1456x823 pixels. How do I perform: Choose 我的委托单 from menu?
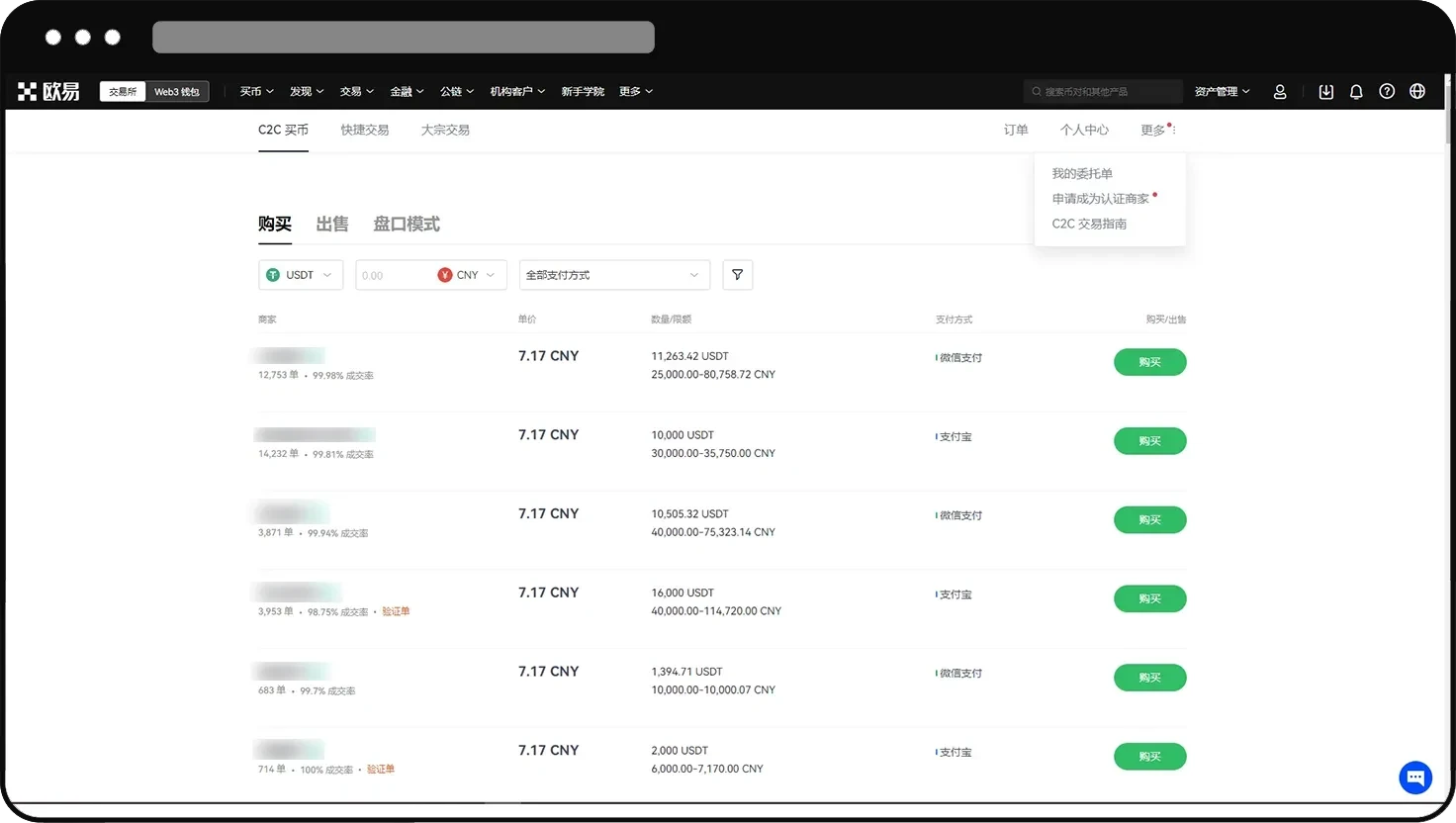1082,173
